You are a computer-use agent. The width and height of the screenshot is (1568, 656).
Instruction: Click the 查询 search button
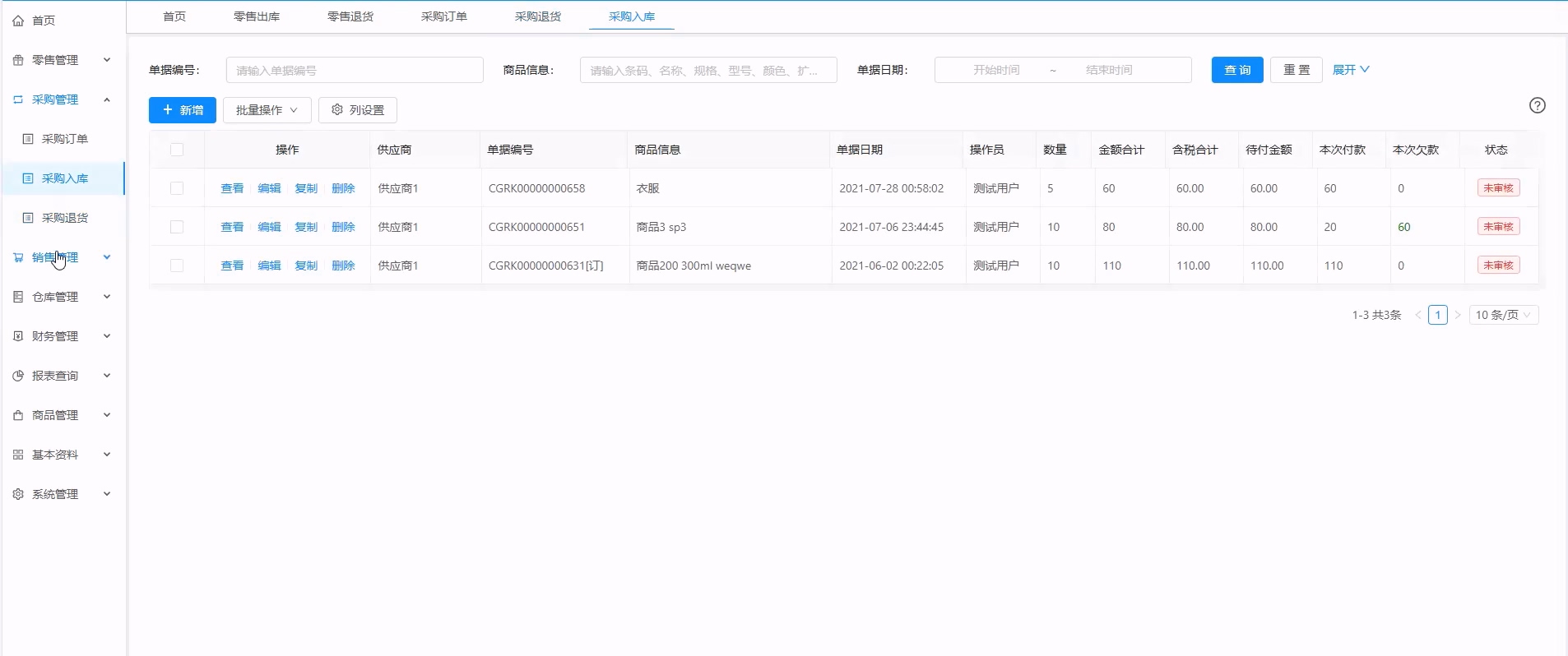click(1236, 70)
